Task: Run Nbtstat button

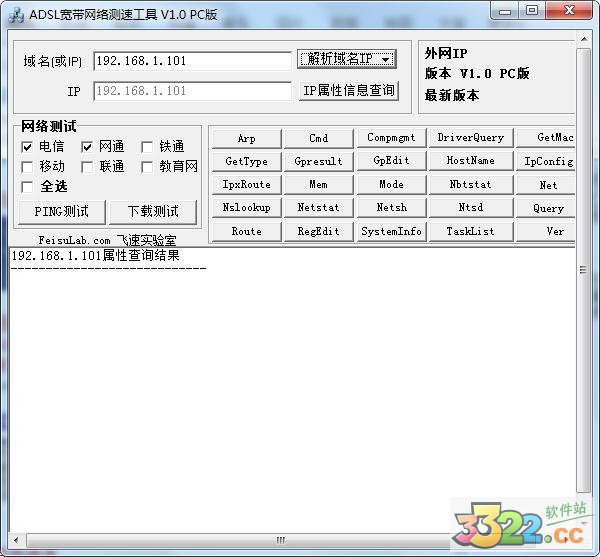Action: click(471, 185)
